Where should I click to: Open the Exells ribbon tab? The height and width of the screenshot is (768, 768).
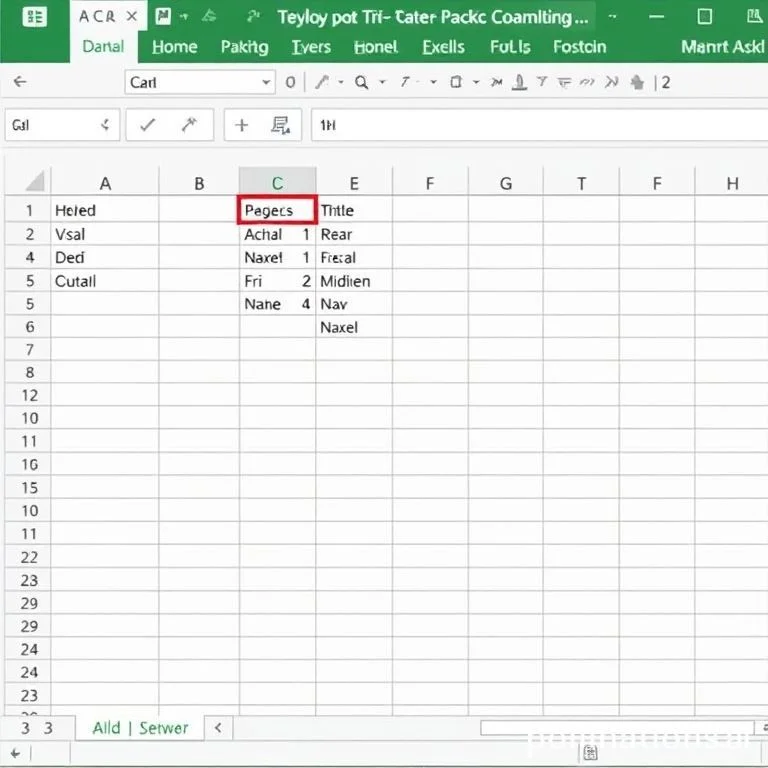click(x=443, y=47)
